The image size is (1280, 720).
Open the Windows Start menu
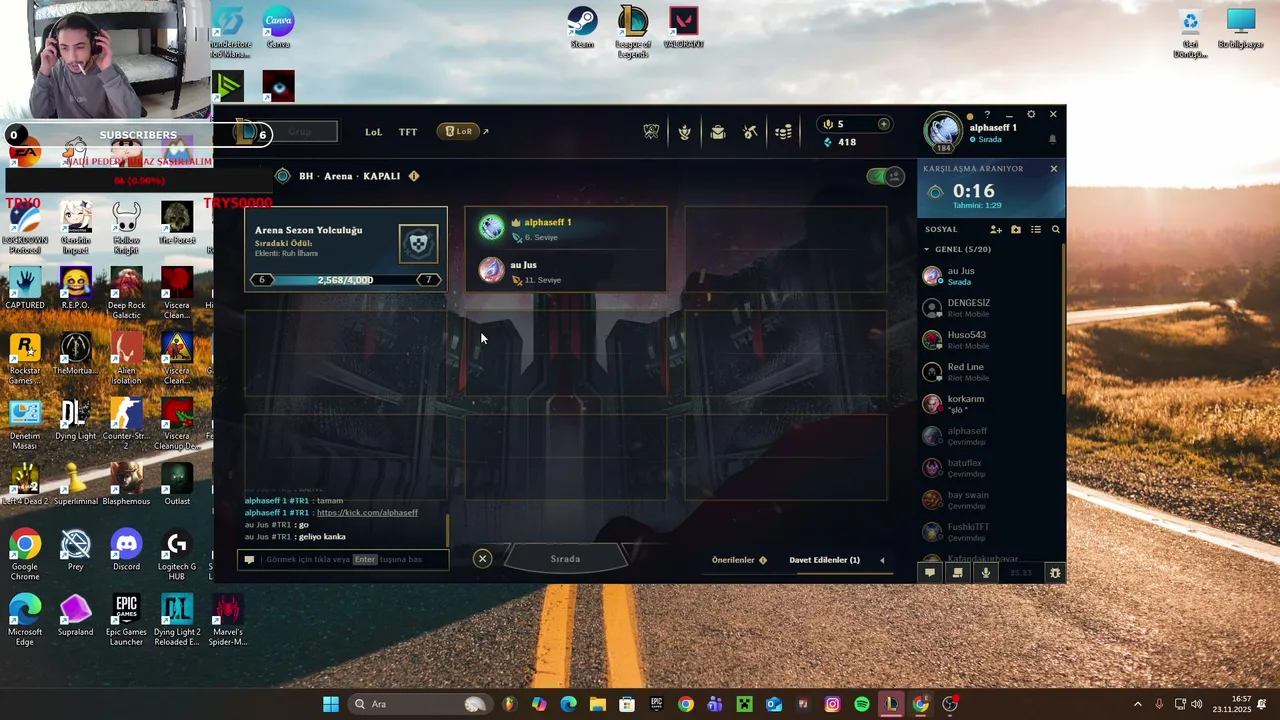331,704
